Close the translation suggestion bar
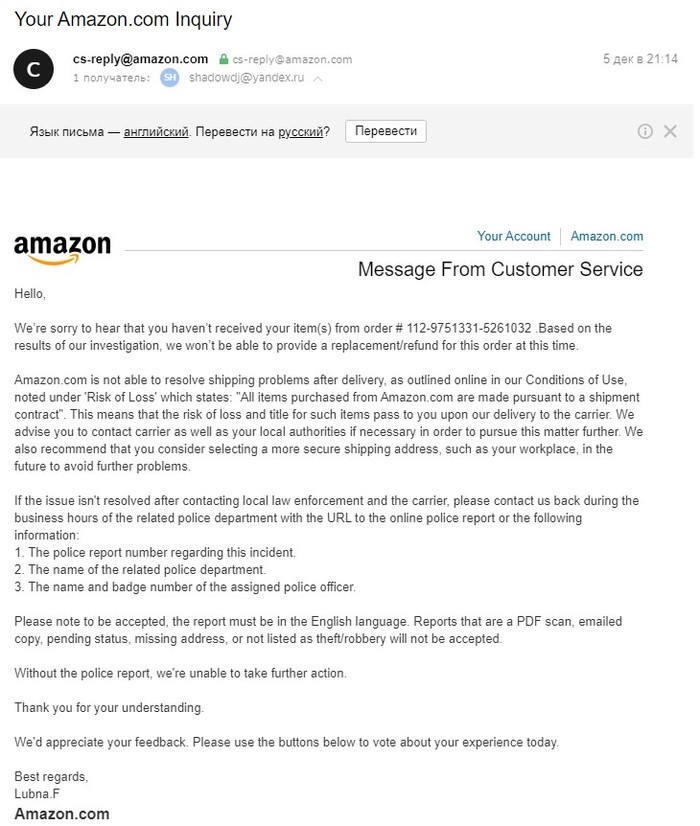The height and width of the screenshot is (826, 700). [x=670, y=131]
